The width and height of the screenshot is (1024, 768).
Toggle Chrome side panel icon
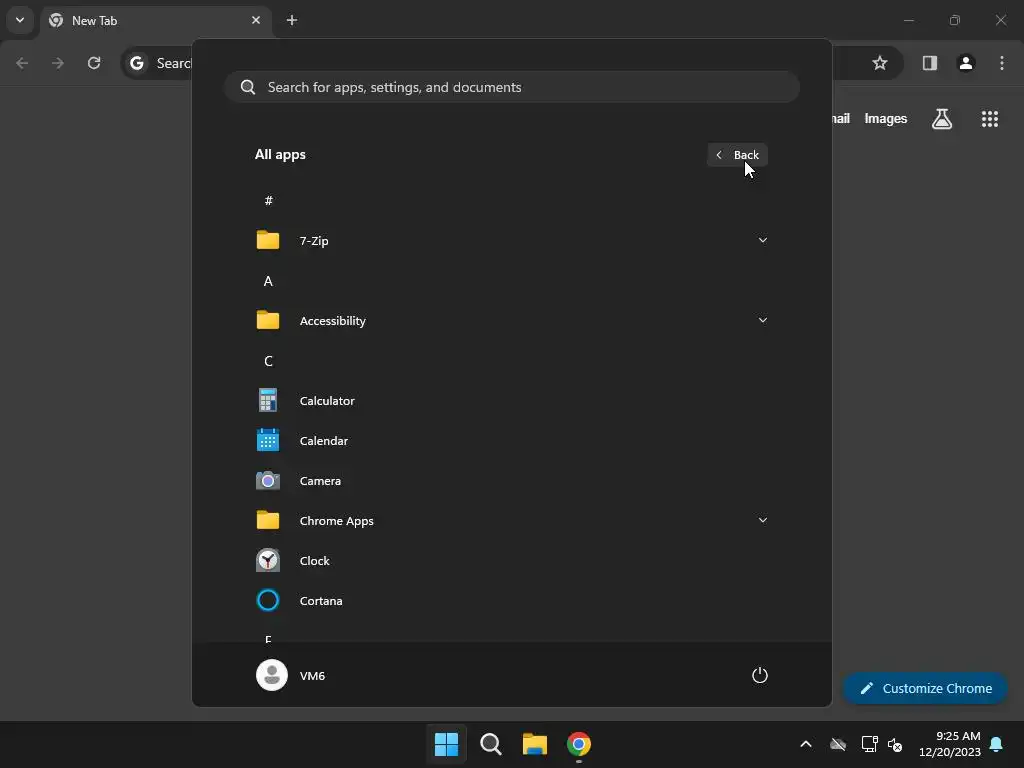coord(930,63)
